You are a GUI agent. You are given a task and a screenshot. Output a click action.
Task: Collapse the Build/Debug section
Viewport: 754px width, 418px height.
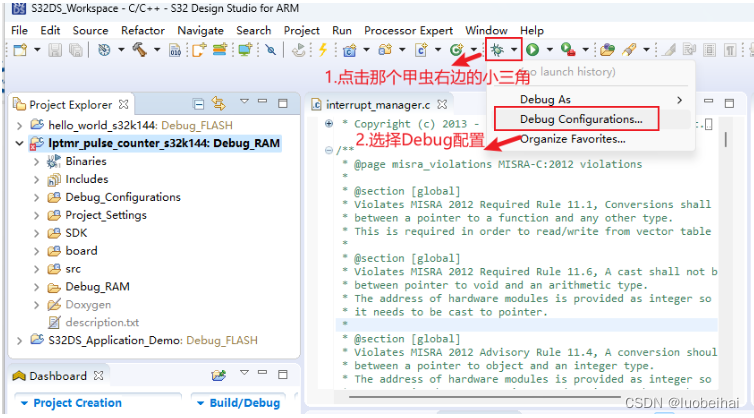click(x=201, y=403)
